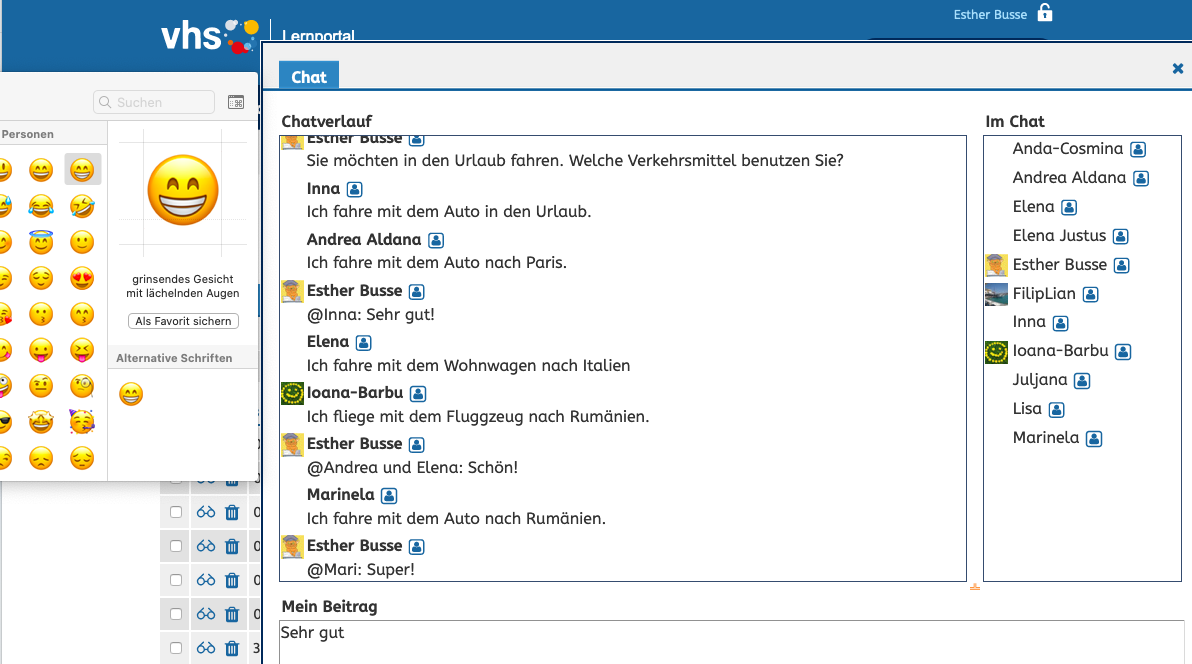Click the trash icon in the bottom-most table row
Image resolution: width=1192 pixels, height=664 pixels.
point(232,648)
